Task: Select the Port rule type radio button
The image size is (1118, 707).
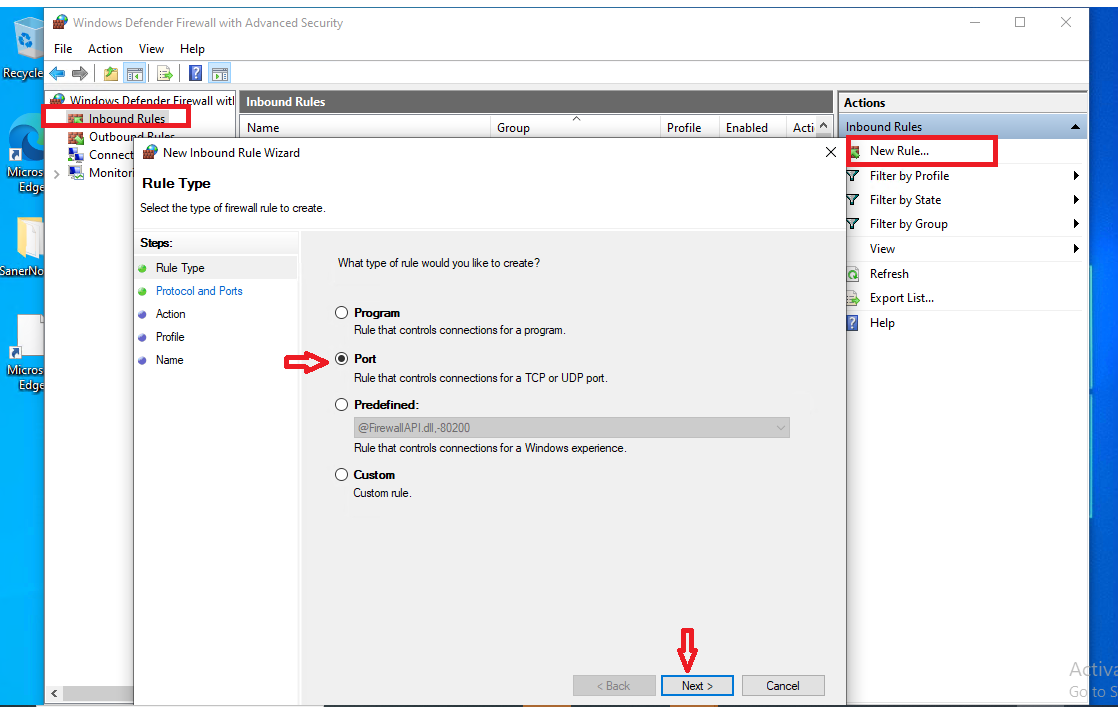Action: click(x=342, y=358)
